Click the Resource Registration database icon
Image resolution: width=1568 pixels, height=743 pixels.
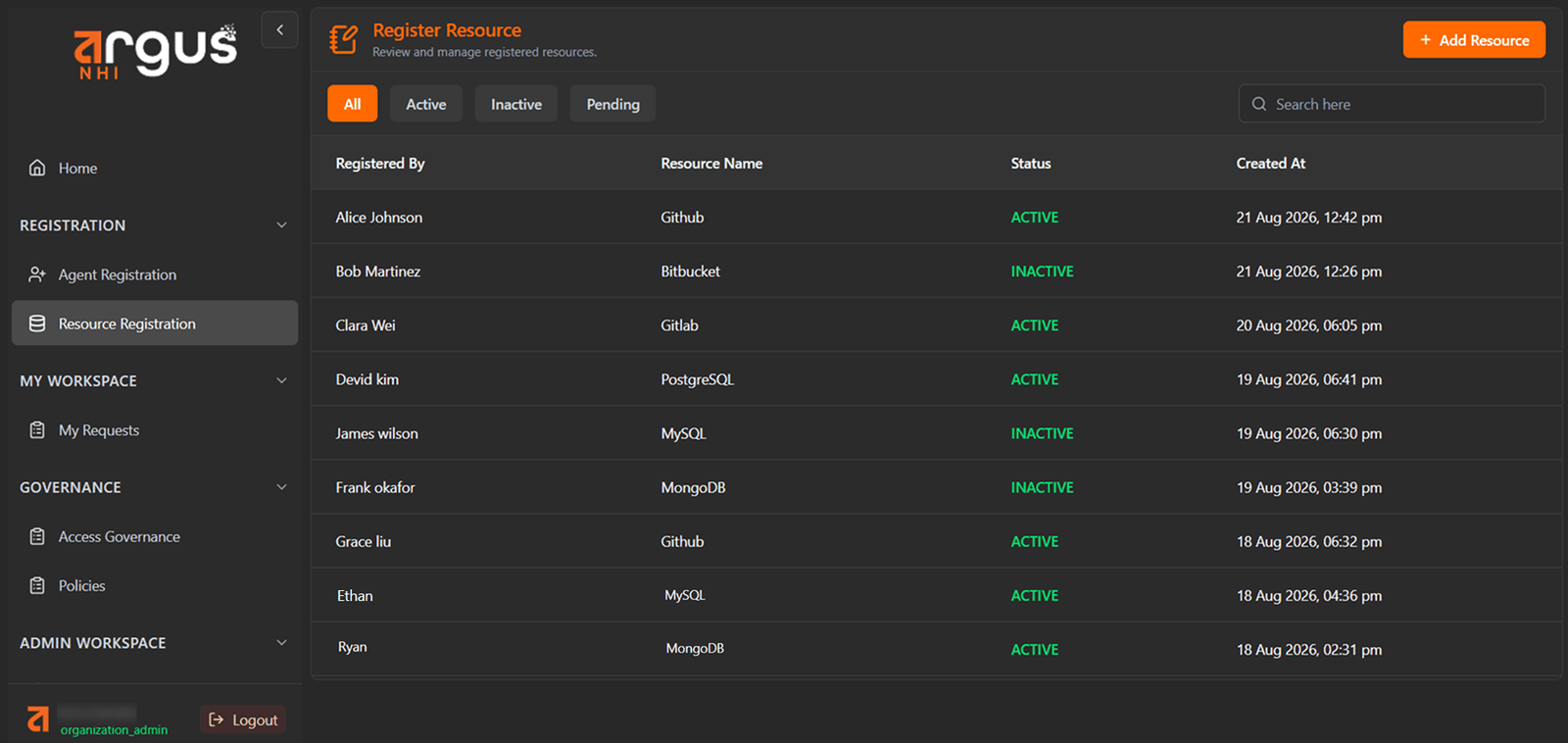click(37, 323)
